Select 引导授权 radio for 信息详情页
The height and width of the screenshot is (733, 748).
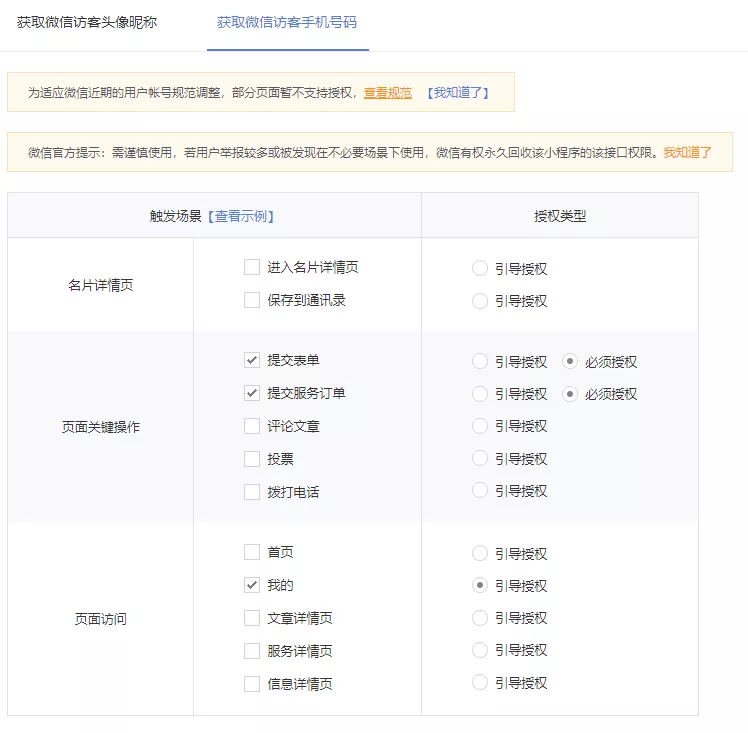[479, 682]
